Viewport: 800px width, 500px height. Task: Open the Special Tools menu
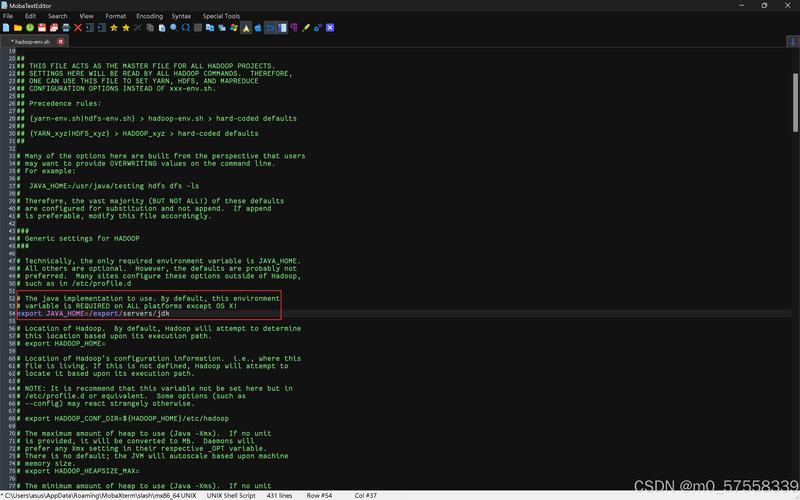[221, 16]
